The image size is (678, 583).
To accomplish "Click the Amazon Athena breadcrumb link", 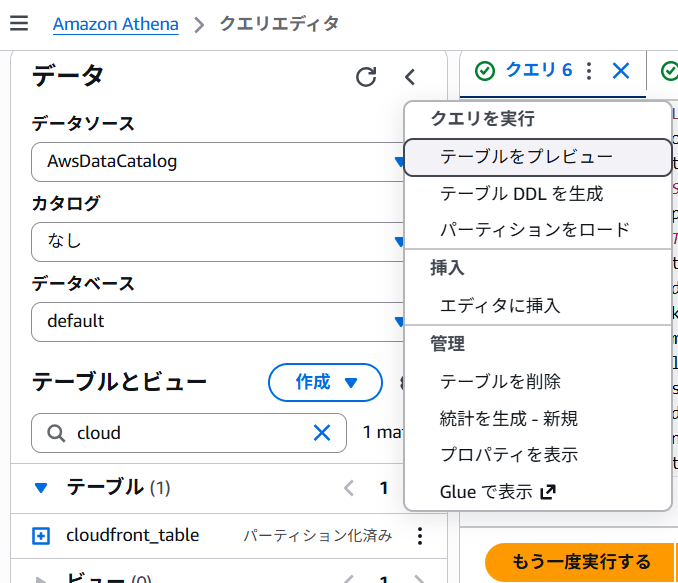I will pos(115,24).
